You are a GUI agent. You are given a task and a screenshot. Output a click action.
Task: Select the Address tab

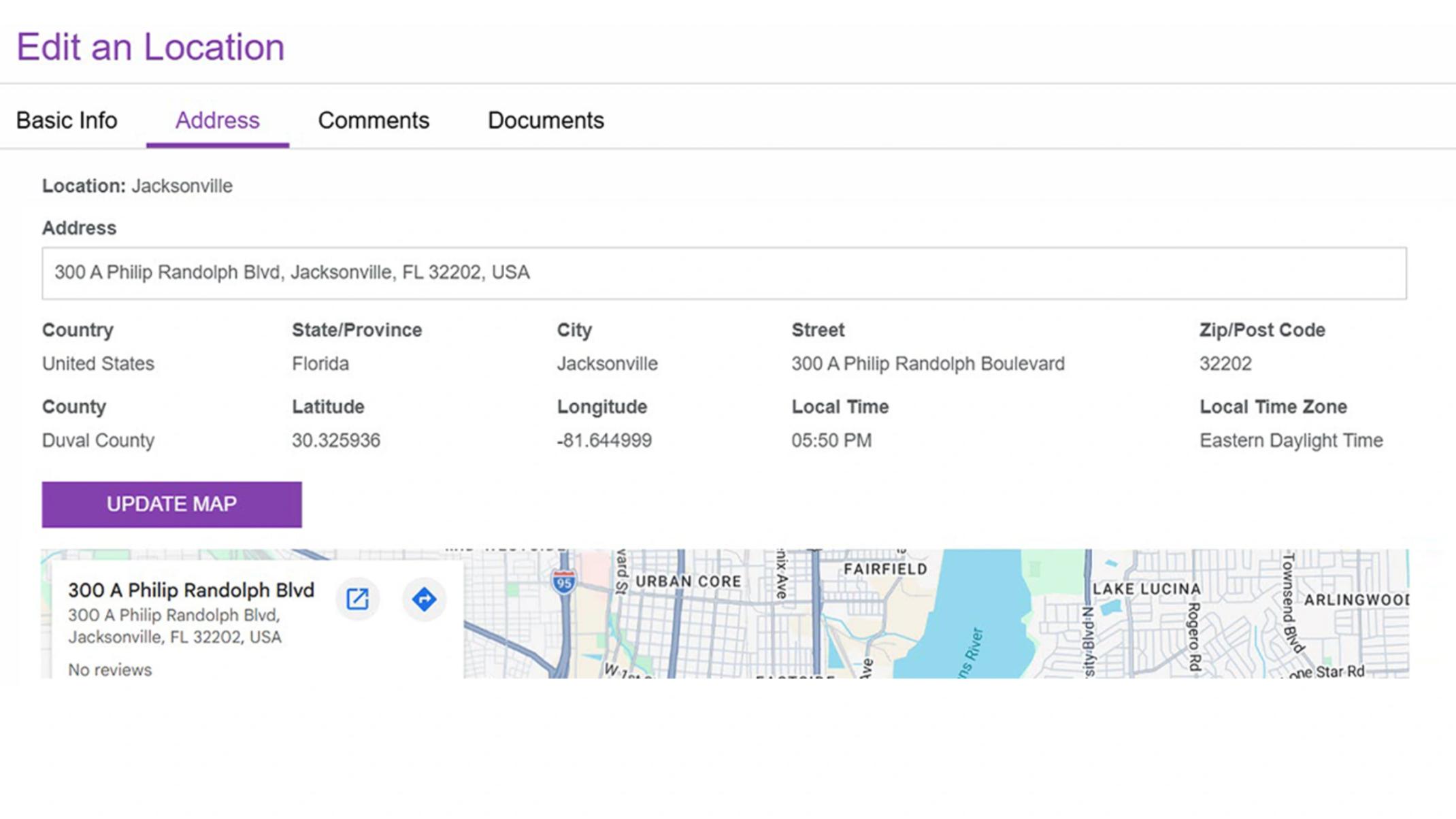pyautogui.click(x=218, y=120)
